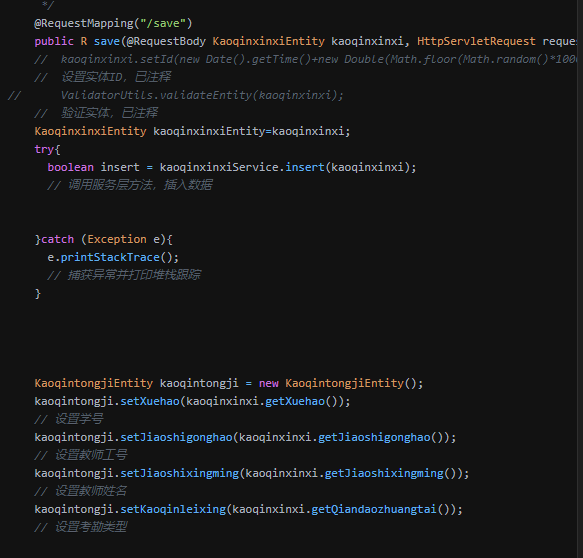Click the comment '设置考勤类型'
583x558 pixels.
pyautogui.click(x=81, y=527)
